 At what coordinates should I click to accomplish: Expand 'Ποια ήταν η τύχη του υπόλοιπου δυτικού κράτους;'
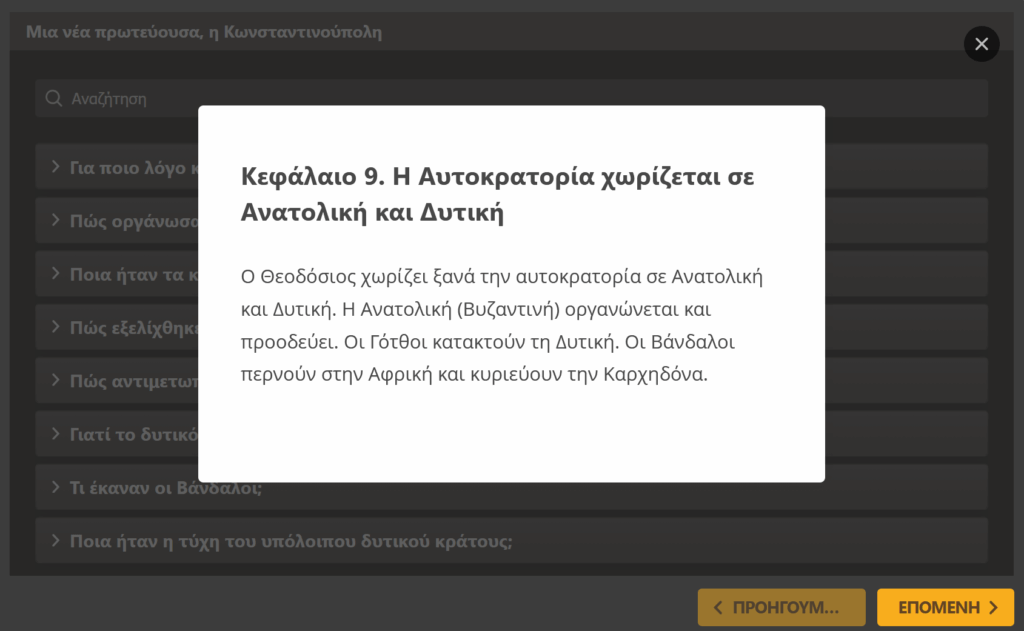pyautogui.click(x=290, y=541)
